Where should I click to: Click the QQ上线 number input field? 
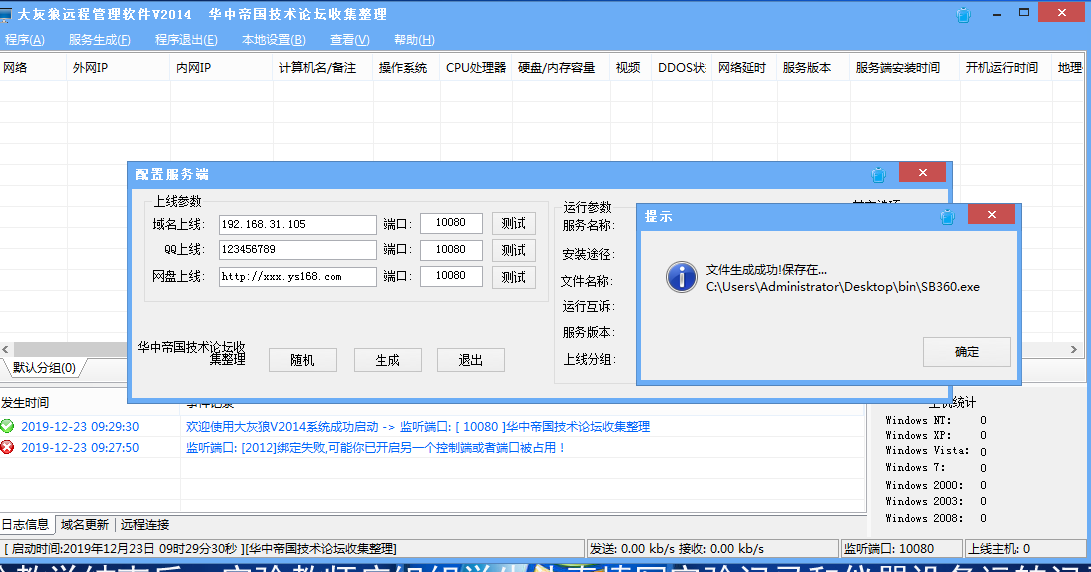[297, 249]
